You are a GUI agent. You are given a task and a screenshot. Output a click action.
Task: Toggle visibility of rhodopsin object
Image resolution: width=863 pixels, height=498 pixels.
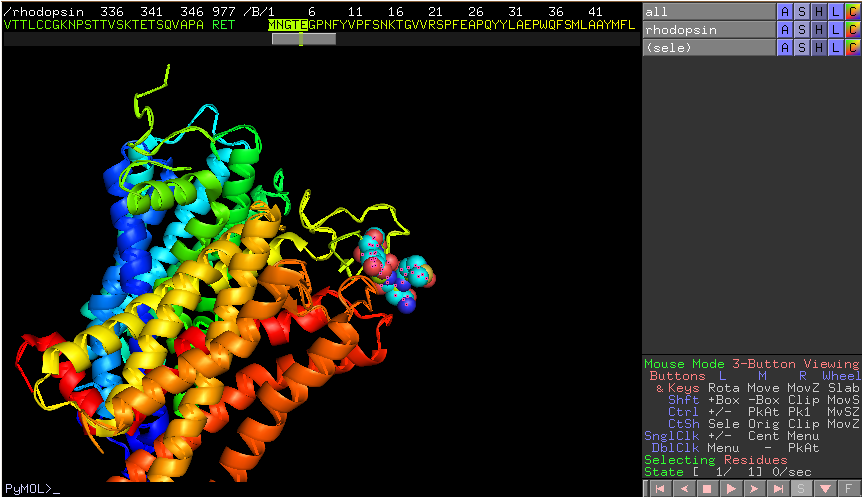709,30
